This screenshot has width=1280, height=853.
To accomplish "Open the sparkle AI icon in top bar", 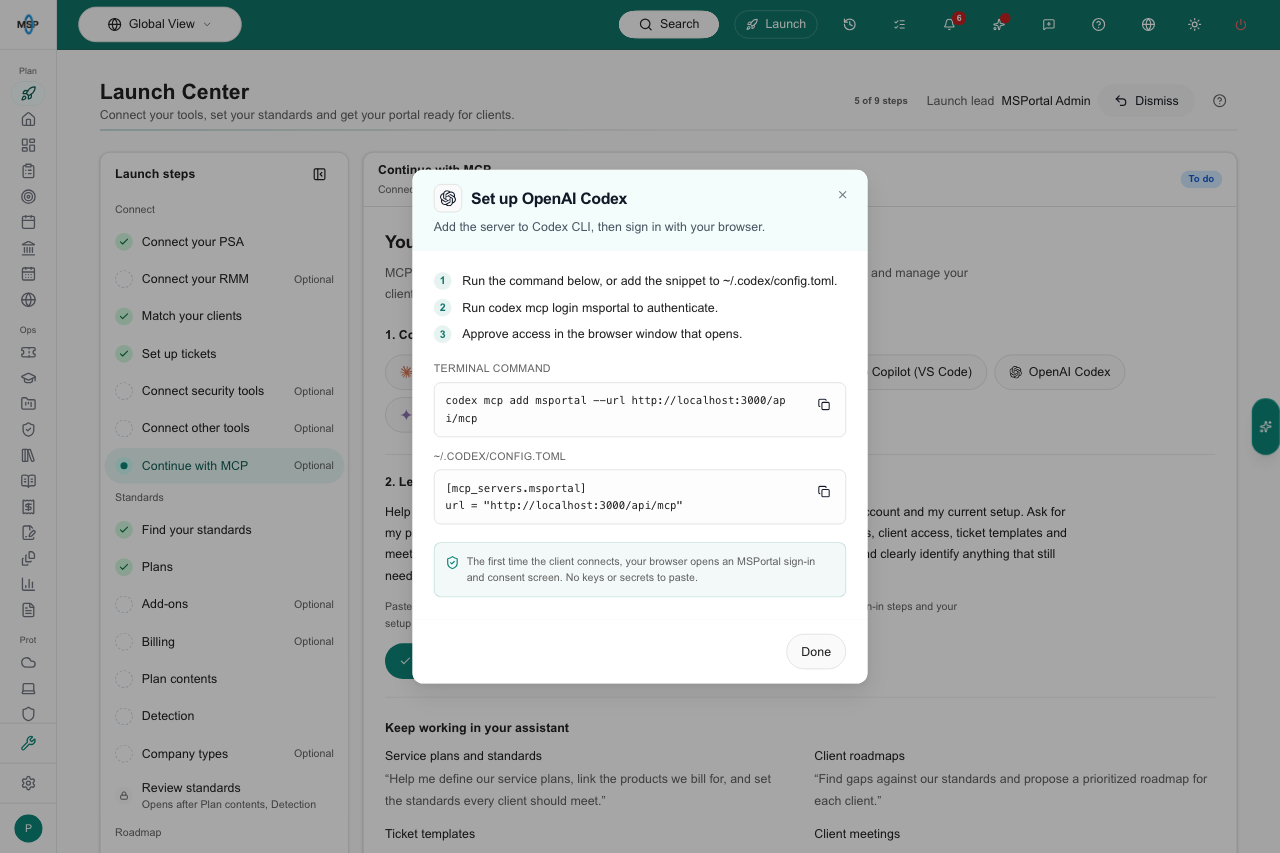I will [x=999, y=24].
